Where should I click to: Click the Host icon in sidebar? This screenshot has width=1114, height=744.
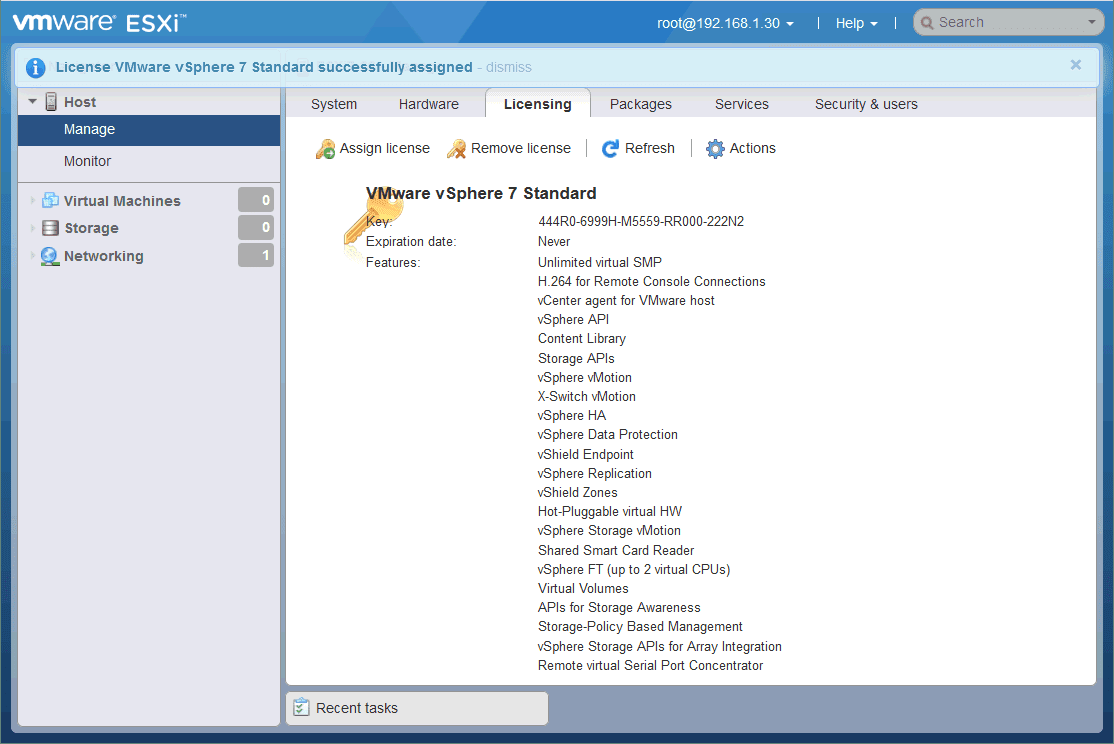pyautogui.click(x=50, y=101)
